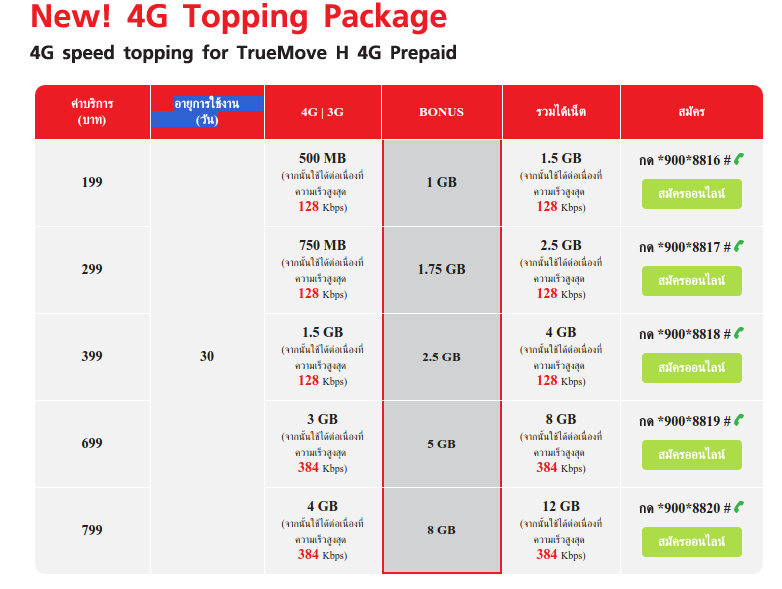This screenshot has height=589, width=782.
Task: Click the New! 4G Topping Package heading
Action: 238,16
